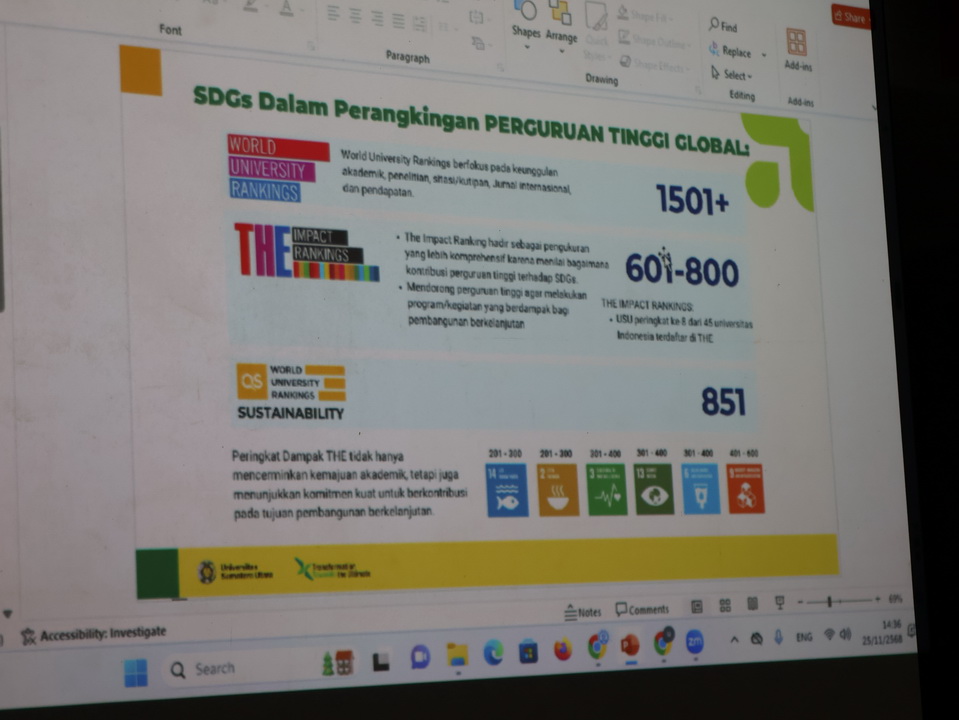Show hidden icons in system tray
The image size is (959, 720).
(733, 639)
